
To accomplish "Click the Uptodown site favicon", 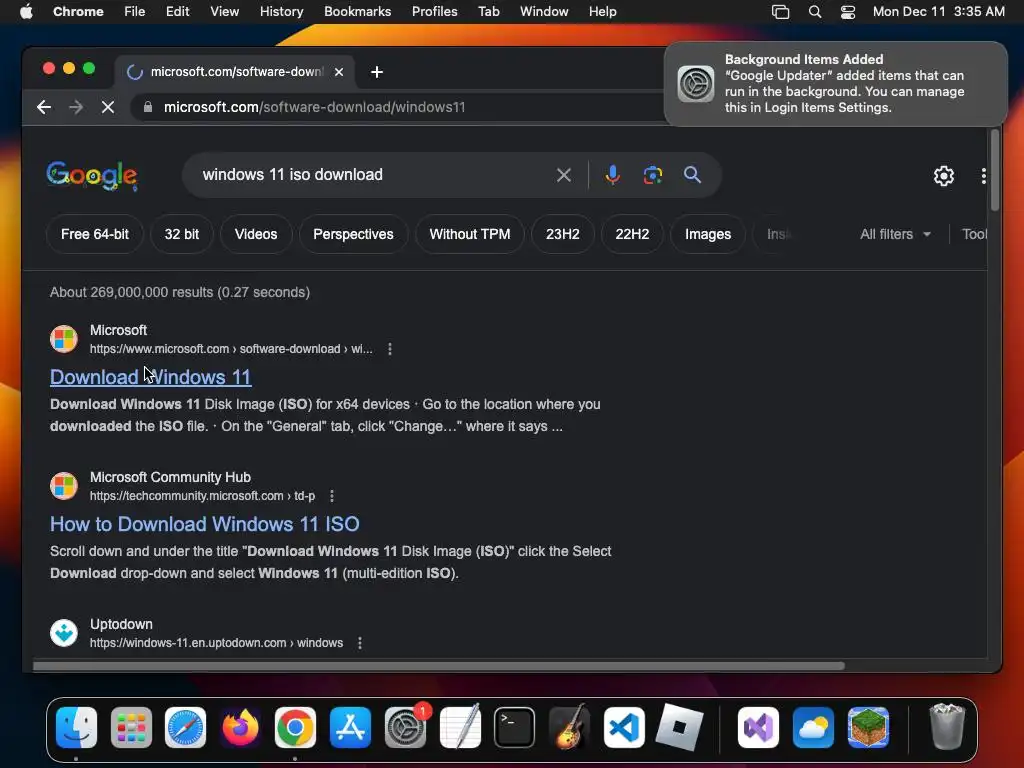I will (64, 633).
